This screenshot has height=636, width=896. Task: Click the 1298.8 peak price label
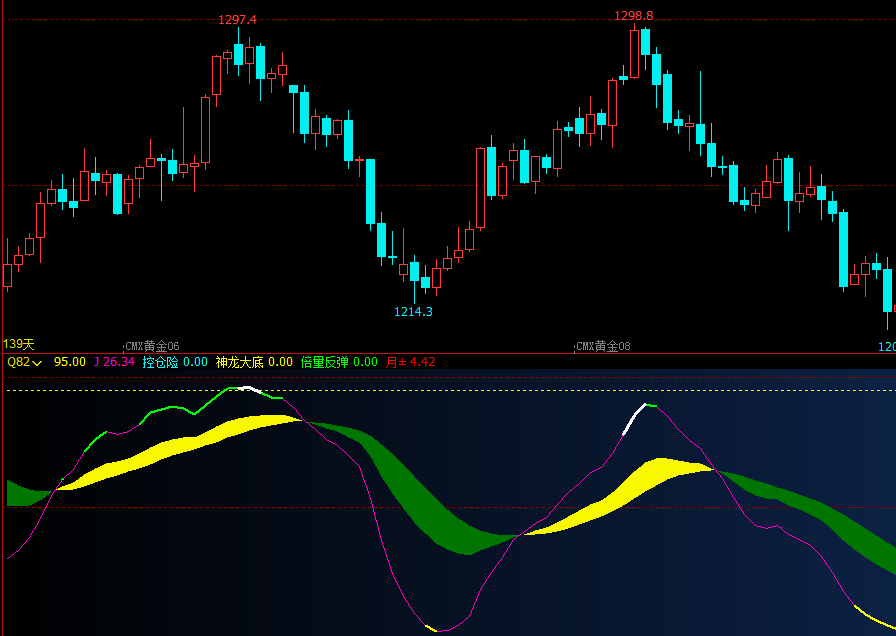634,16
